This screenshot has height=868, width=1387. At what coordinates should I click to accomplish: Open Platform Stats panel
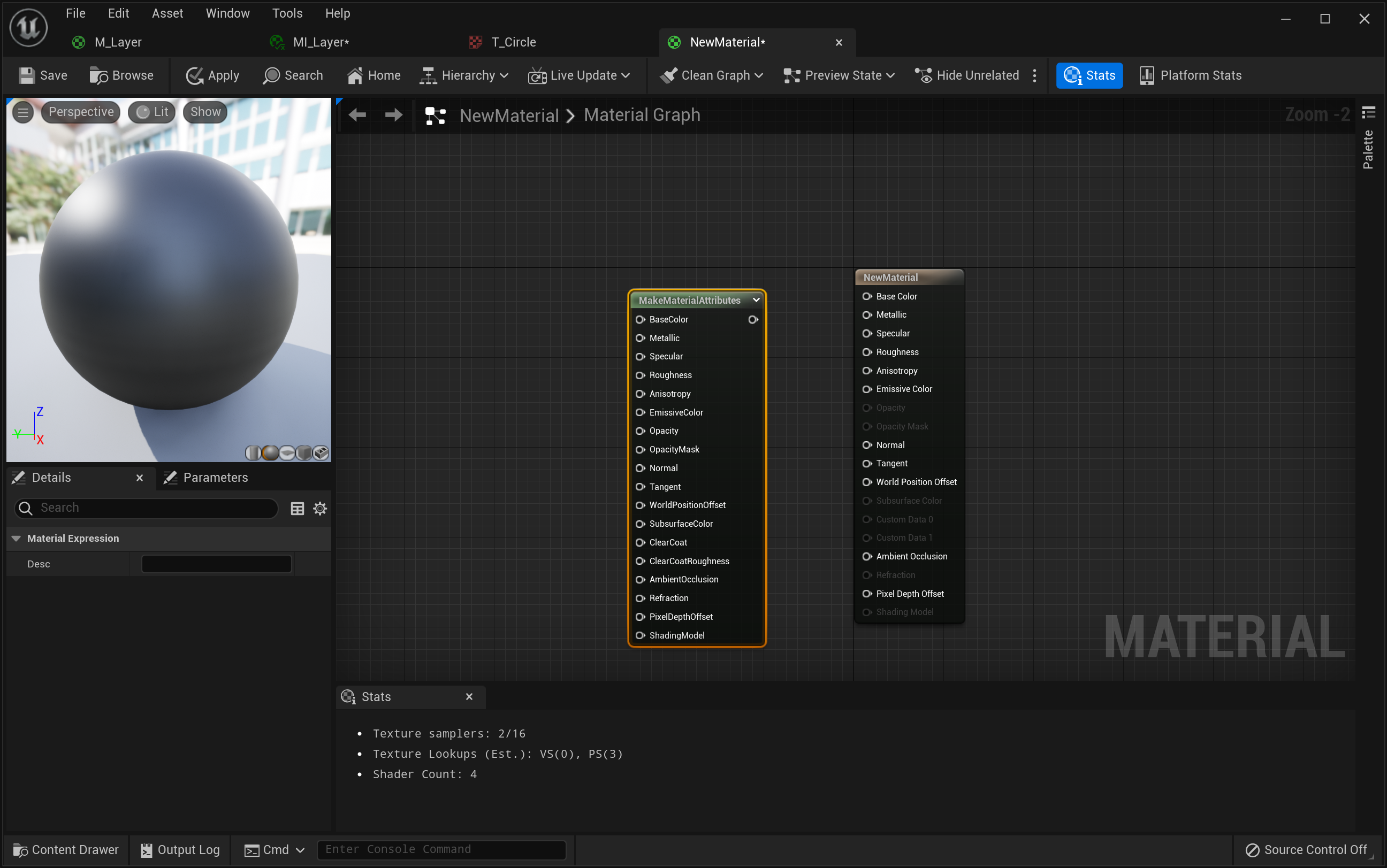pos(1190,75)
